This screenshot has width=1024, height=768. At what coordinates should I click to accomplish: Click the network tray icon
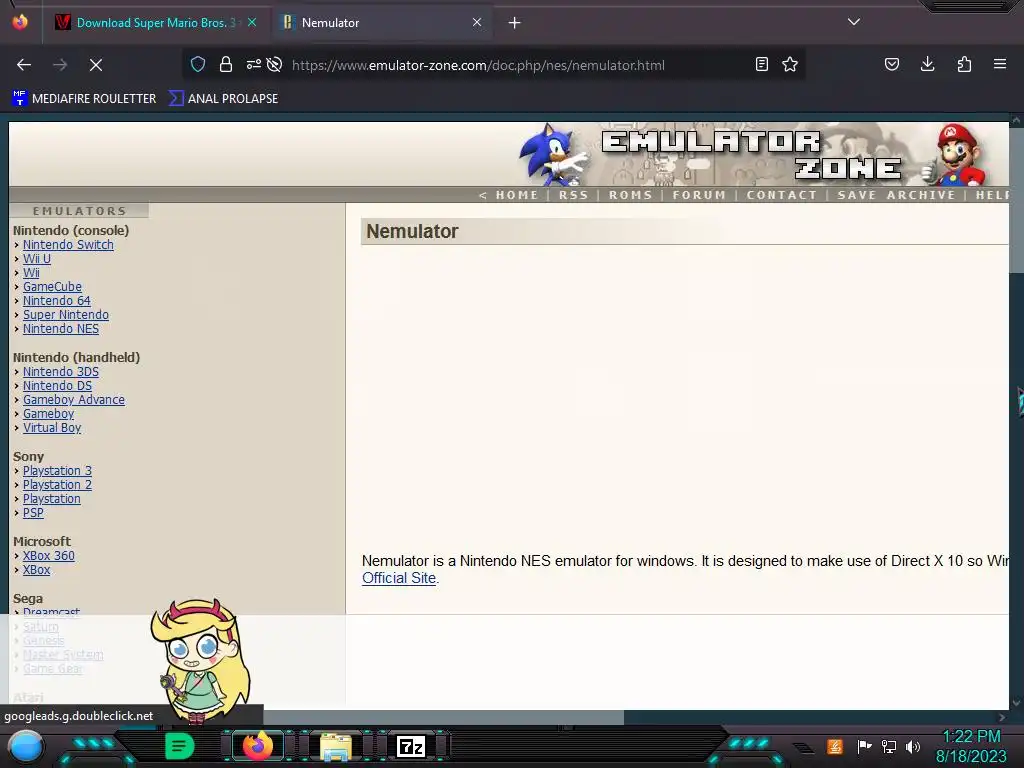(889, 746)
